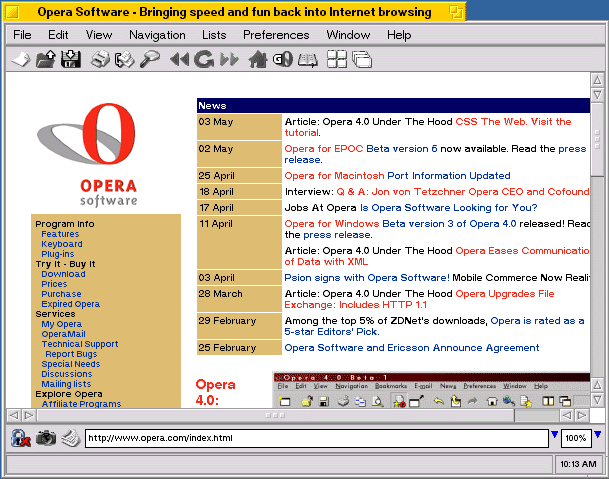
Task: Open 'Psion signs with Opera Software!' link
Action: coord(367,278)
